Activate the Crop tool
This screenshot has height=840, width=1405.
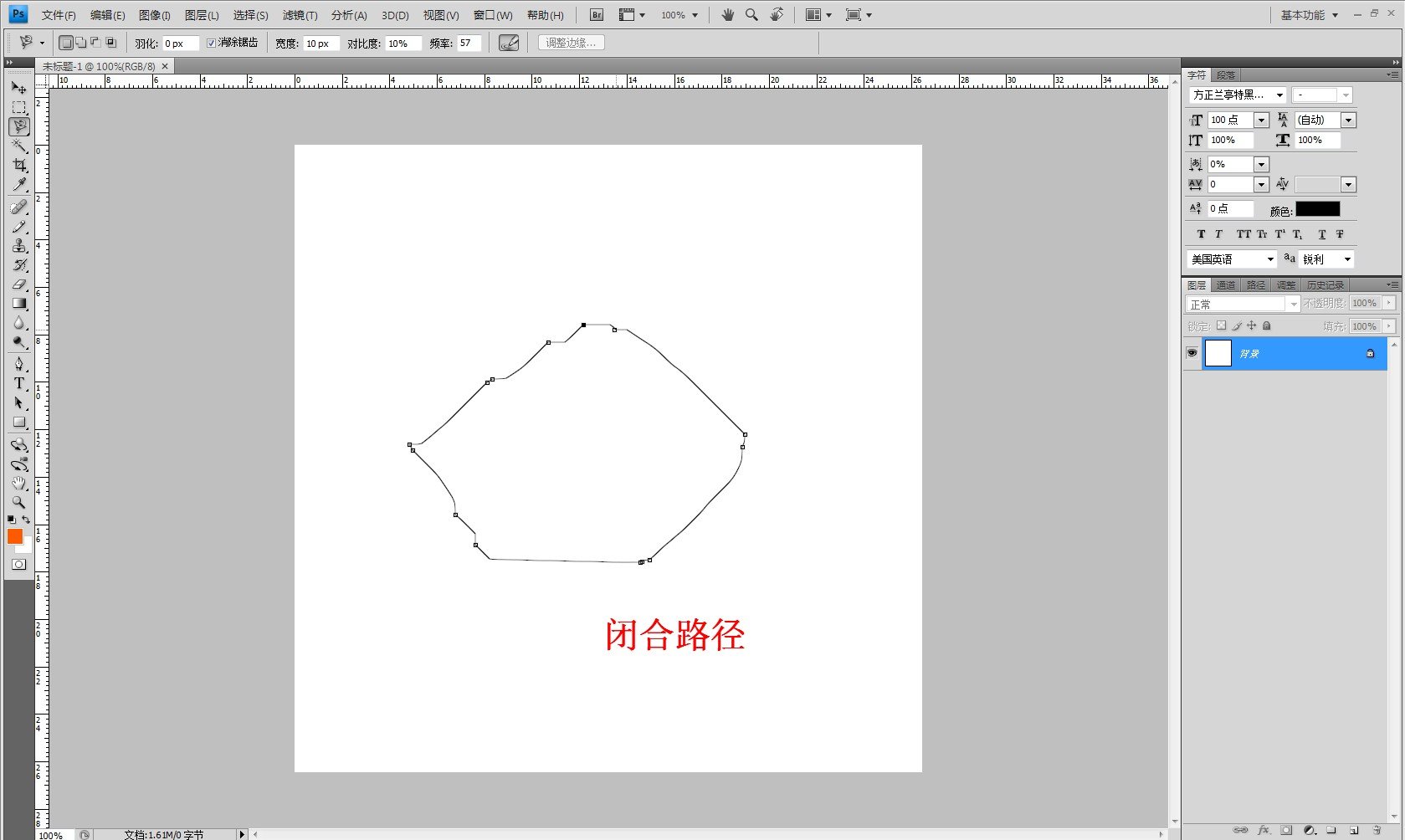click(x=18, y=166)
